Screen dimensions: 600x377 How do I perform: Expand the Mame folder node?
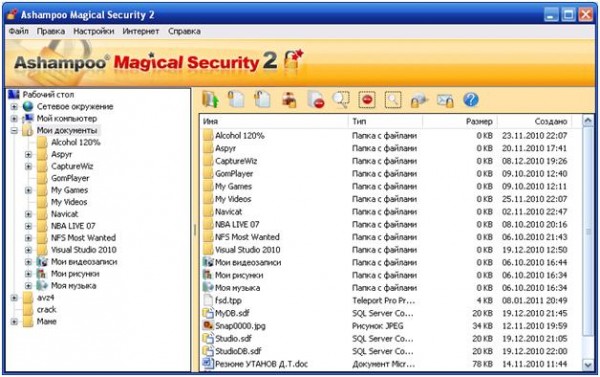[14, 322]
